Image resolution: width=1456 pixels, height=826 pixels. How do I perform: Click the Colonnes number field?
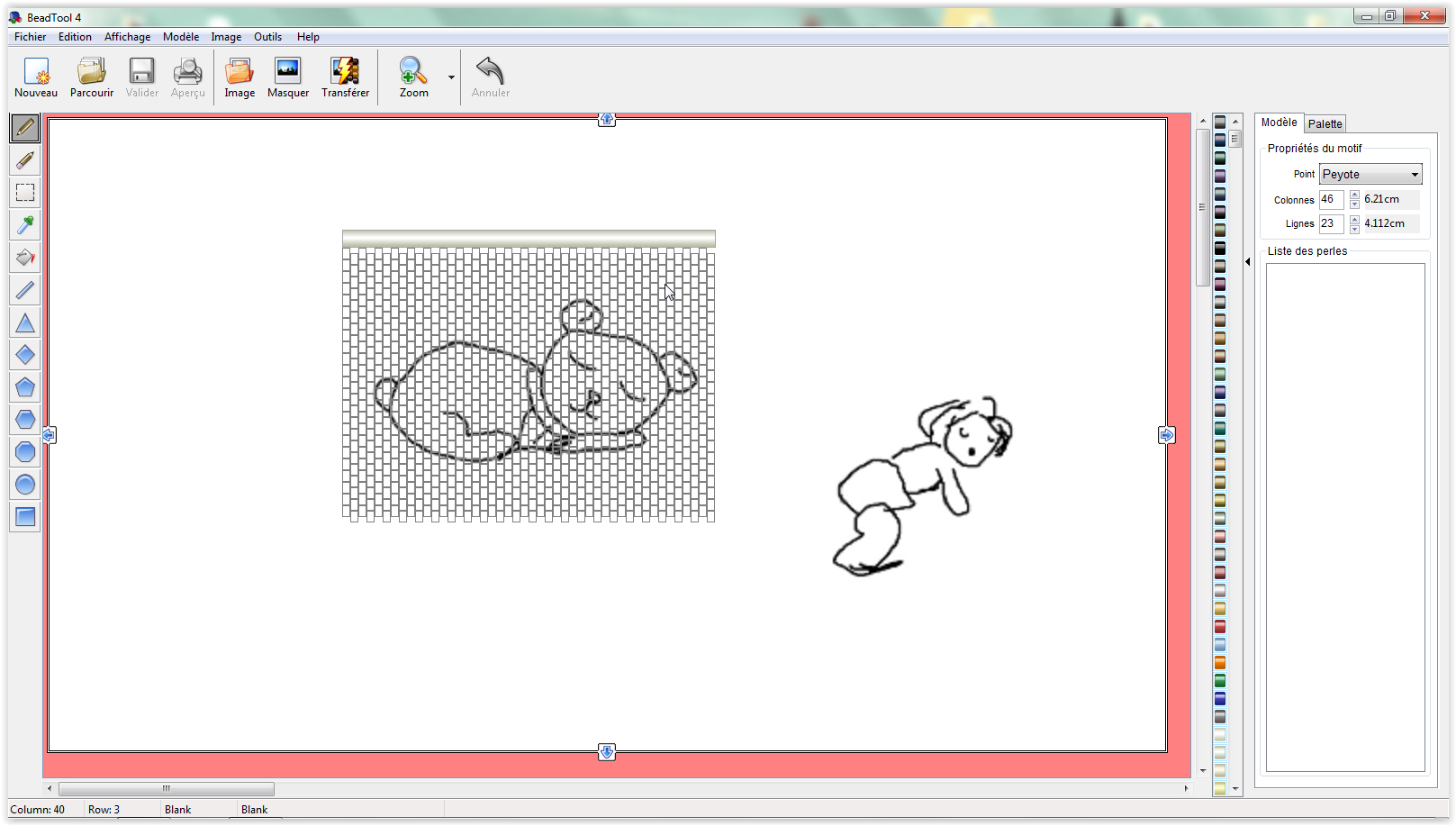click(x=1331, y=200)
